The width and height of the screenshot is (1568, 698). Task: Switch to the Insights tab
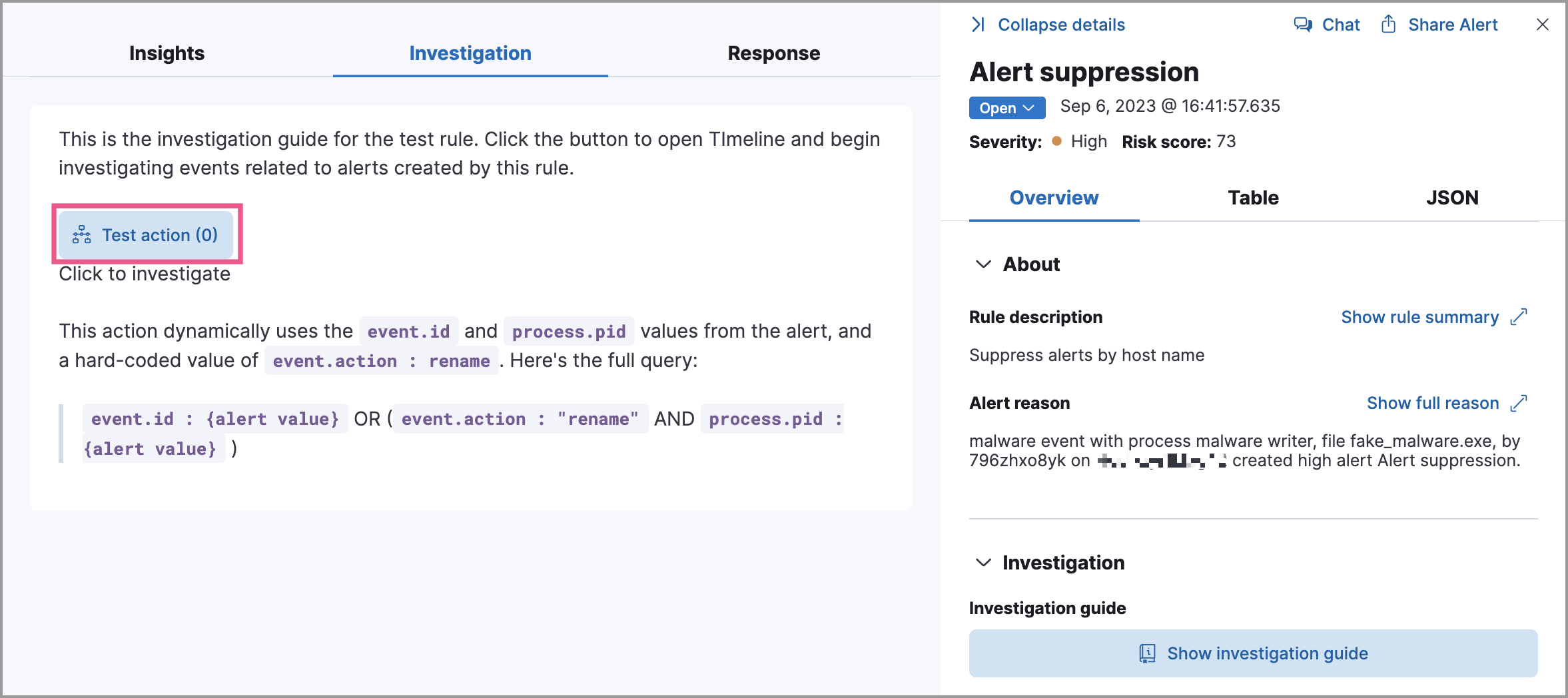[166, 53]
